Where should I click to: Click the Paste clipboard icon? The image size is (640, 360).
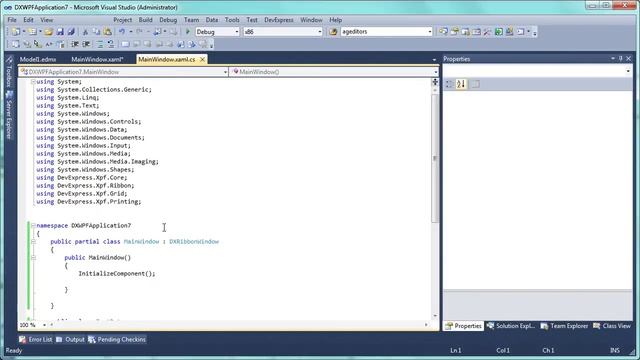pos(107,32)
